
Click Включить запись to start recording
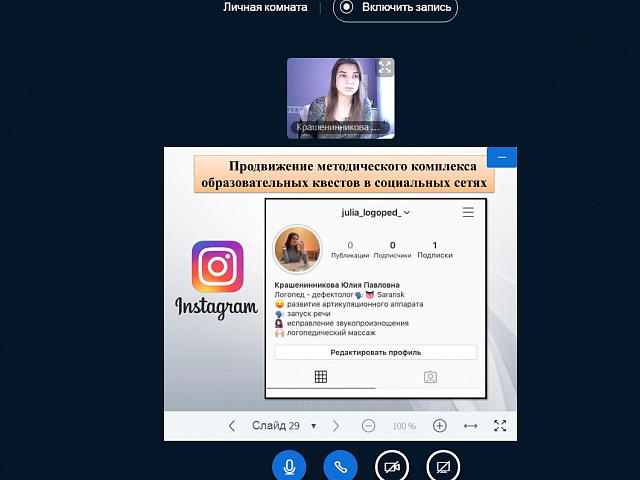(395, 8)
